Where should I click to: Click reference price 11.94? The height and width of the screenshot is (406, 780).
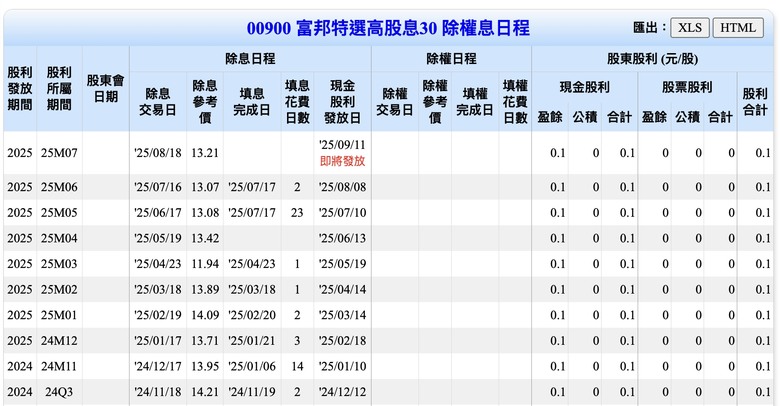(205, 264)
